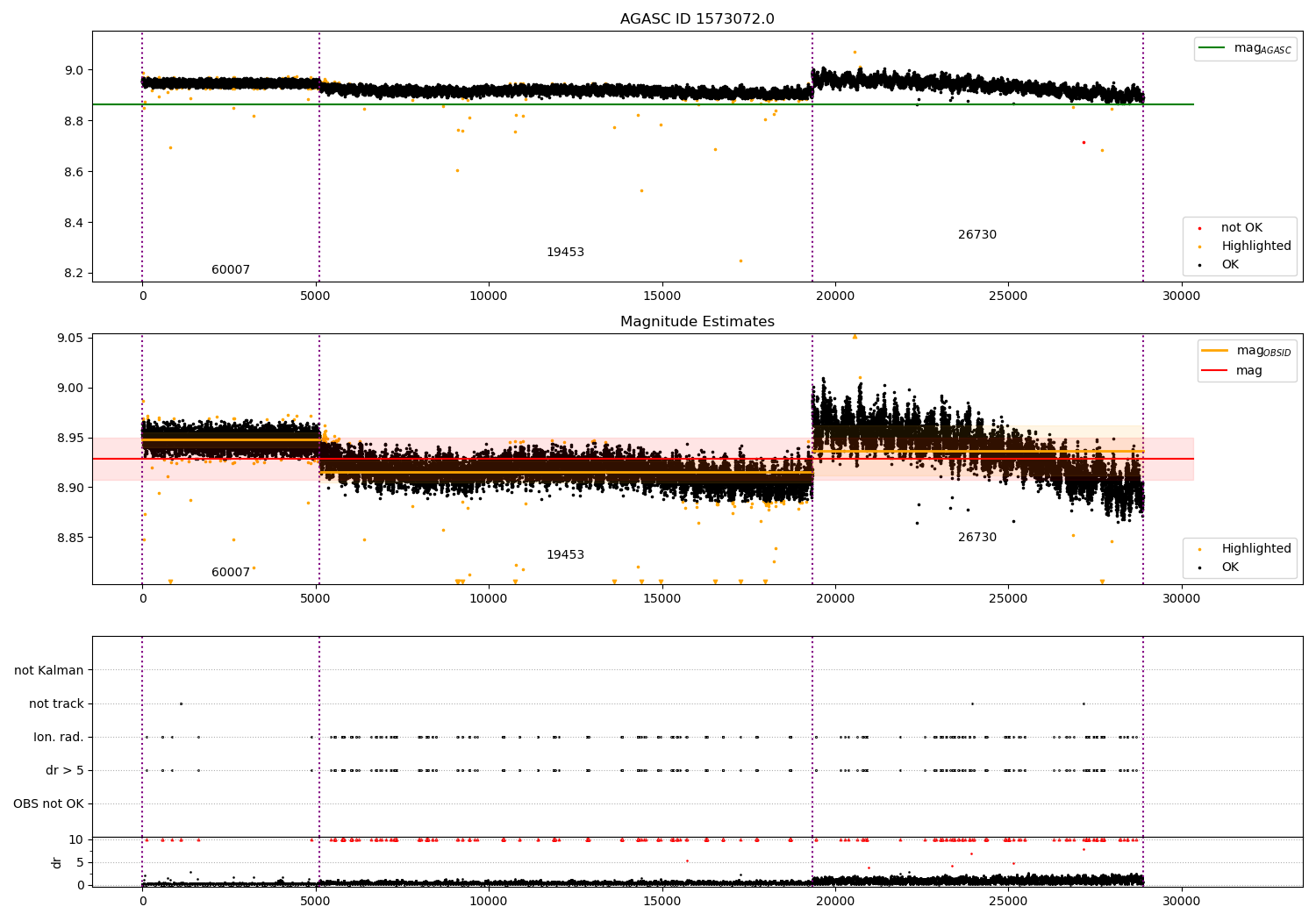Click "OK" entry beneath Highlighted in top legend
1316x921 pixels.
click(x=1230, y=265)
